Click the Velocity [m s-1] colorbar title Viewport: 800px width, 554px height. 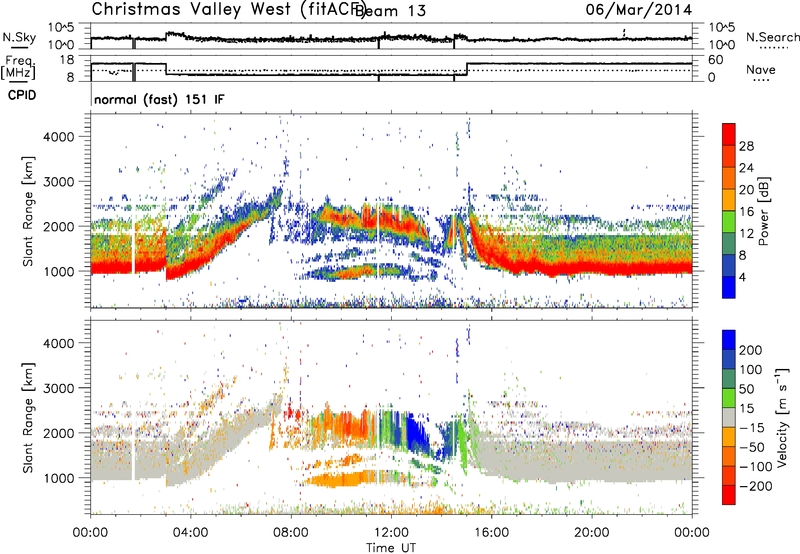coord(782,417)
